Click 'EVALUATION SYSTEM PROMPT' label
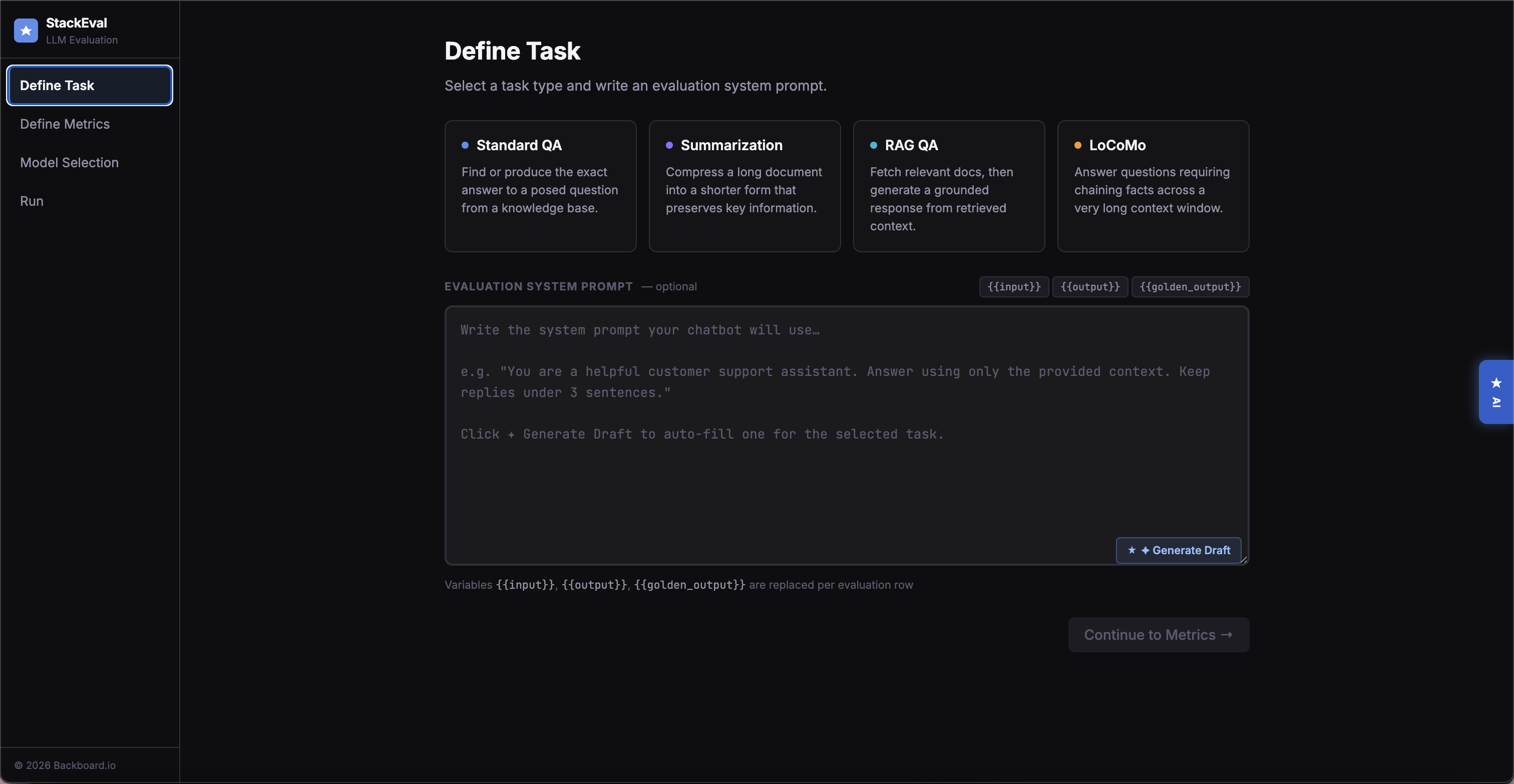Image resolution: width=1514 pixels, height=784 pixels. (x=538, y=286)
